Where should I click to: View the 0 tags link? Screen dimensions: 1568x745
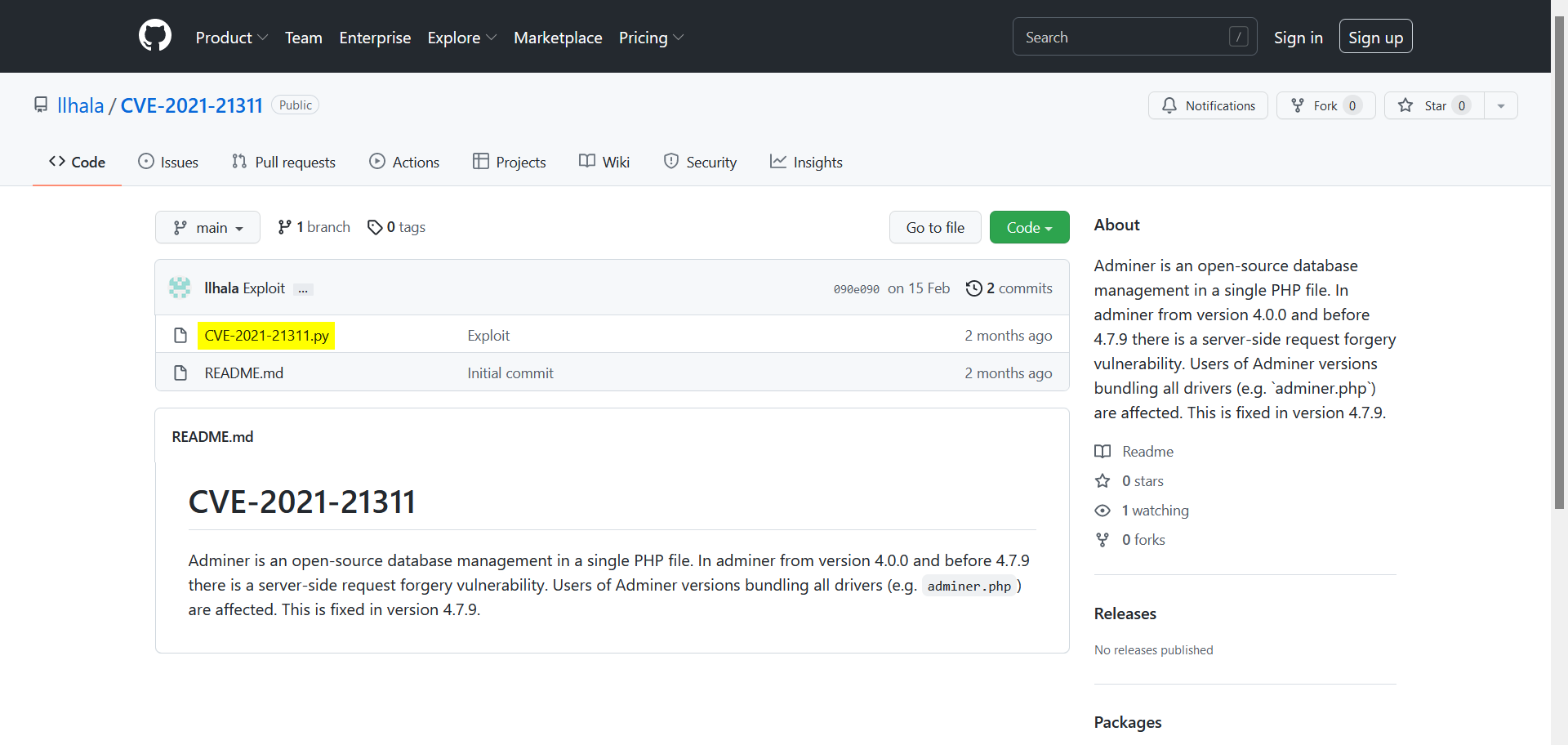point(397,227)
